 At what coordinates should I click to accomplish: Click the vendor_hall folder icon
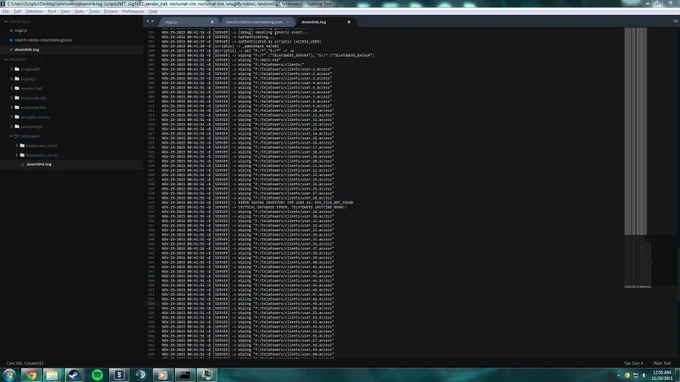(x=17, y=88)
